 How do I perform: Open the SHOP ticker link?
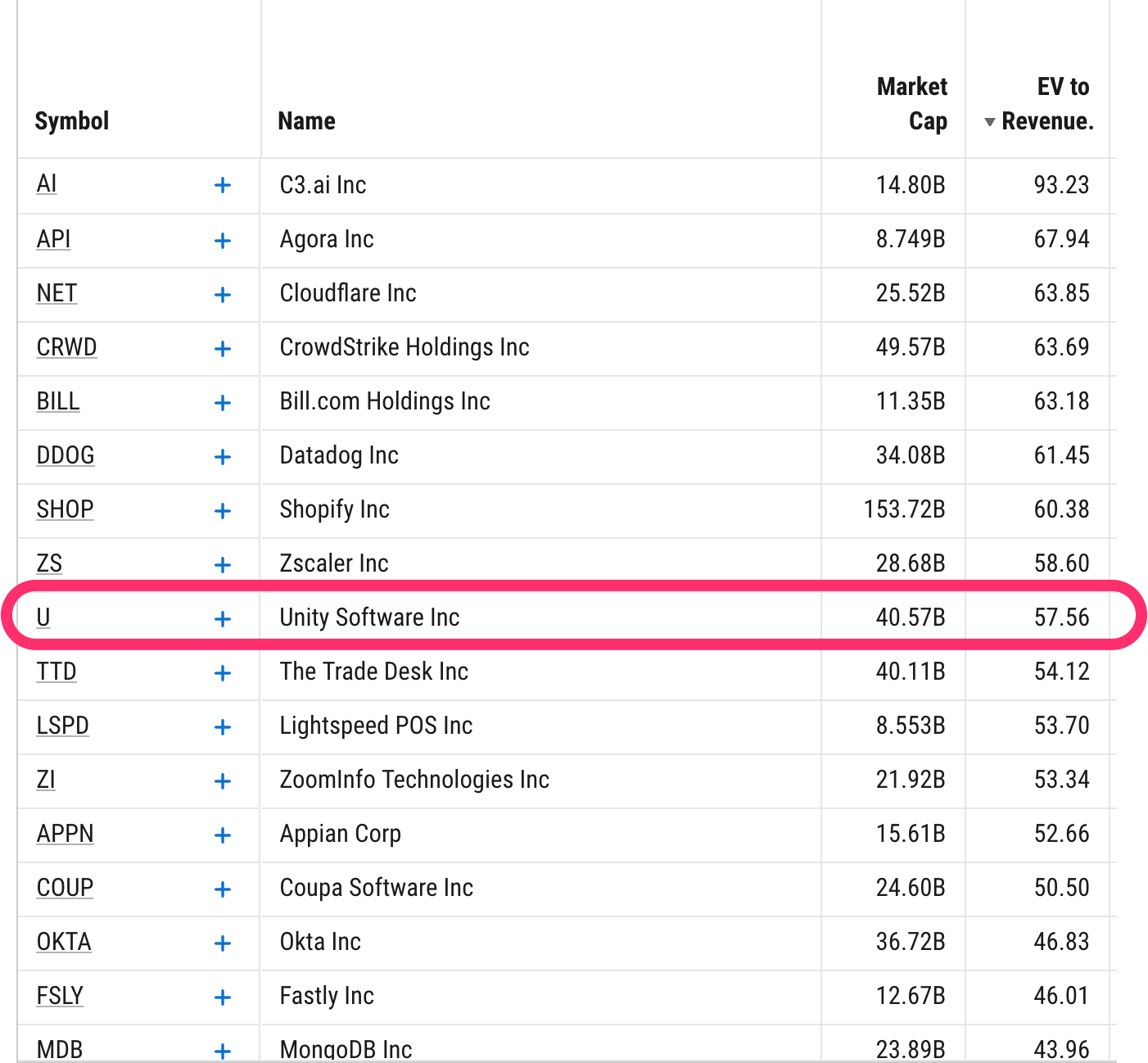(x=65, y=509)
